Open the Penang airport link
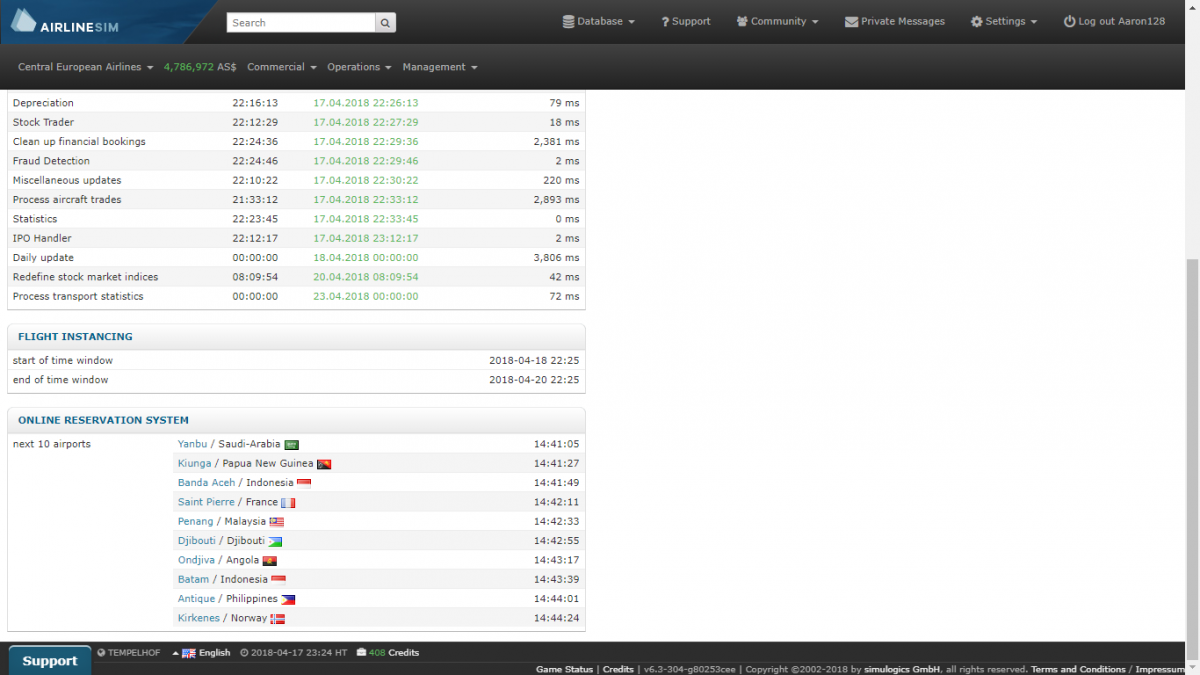The height and width of the screenshot is (675, 1200). click(x=196, y=521)
